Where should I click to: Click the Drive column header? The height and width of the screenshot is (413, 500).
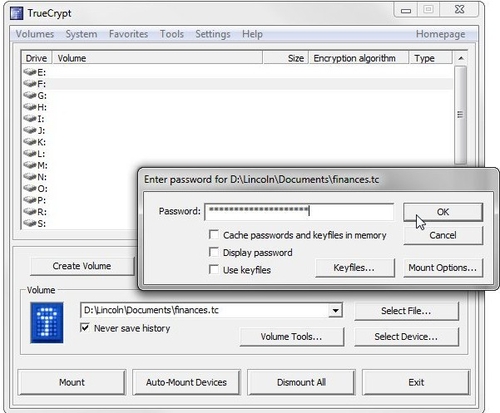pos(36,58)
